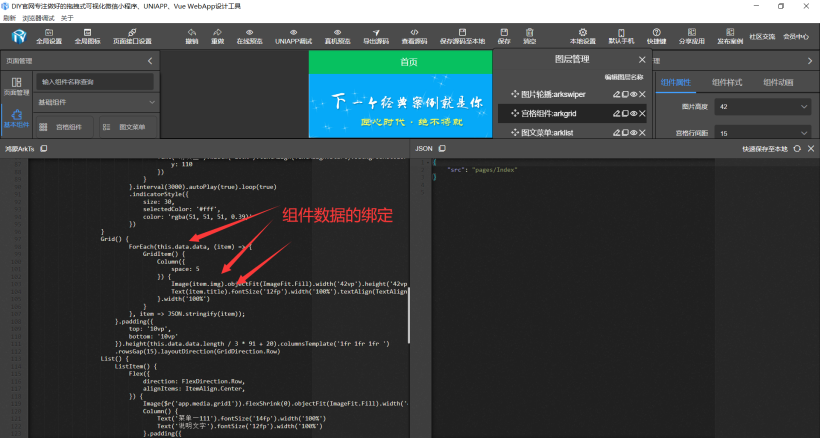Open 在线预览 online preview

[248, 36]
